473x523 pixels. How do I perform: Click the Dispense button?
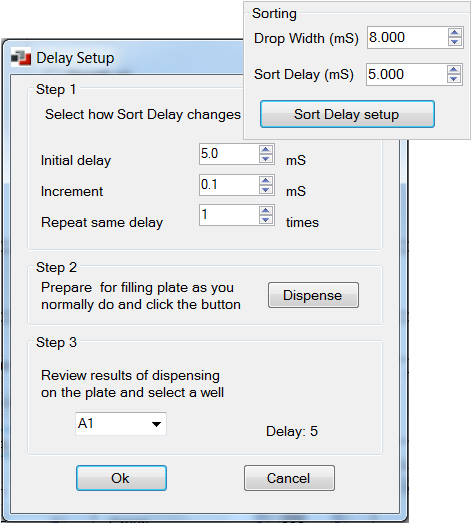313,295
